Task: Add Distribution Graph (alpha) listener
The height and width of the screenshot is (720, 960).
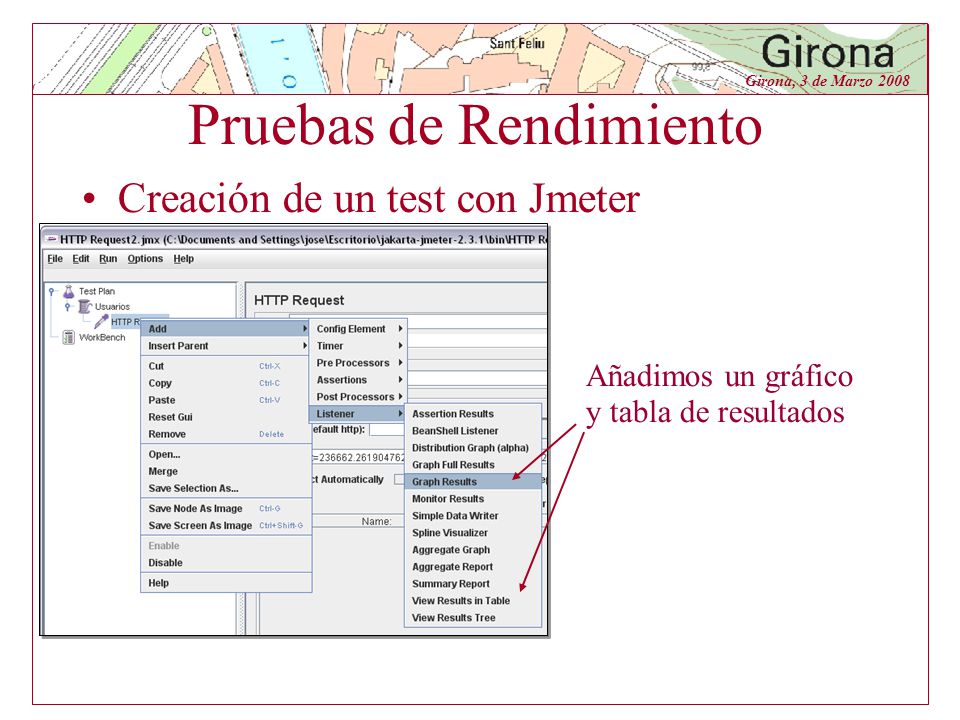Action: pos(473,448)
